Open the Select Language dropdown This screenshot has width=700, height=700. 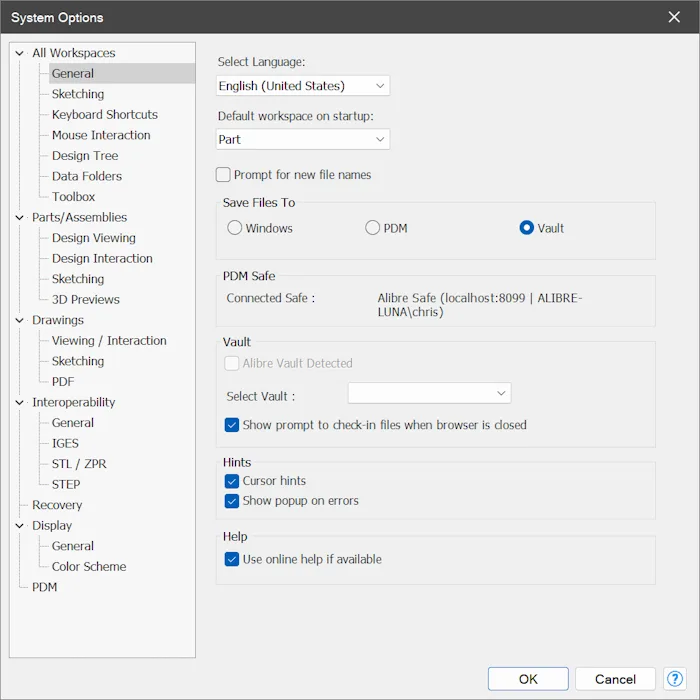(303, 85)
